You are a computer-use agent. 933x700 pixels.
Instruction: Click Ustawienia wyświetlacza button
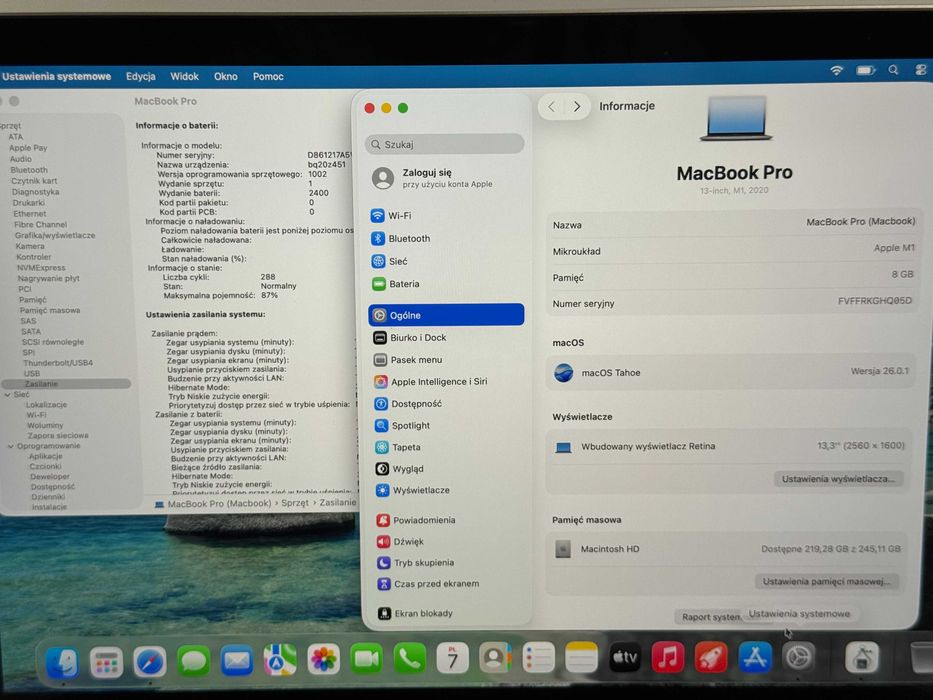(x=838, y=479)
